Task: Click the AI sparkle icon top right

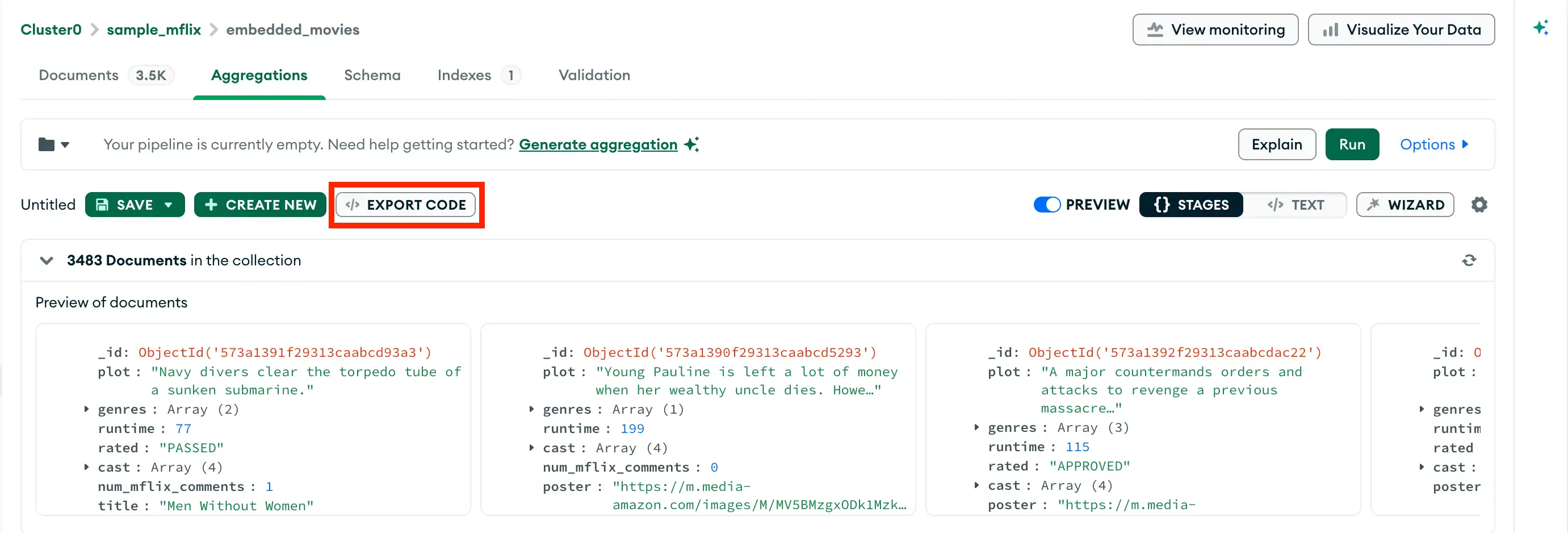Action: click(1541, 27)
